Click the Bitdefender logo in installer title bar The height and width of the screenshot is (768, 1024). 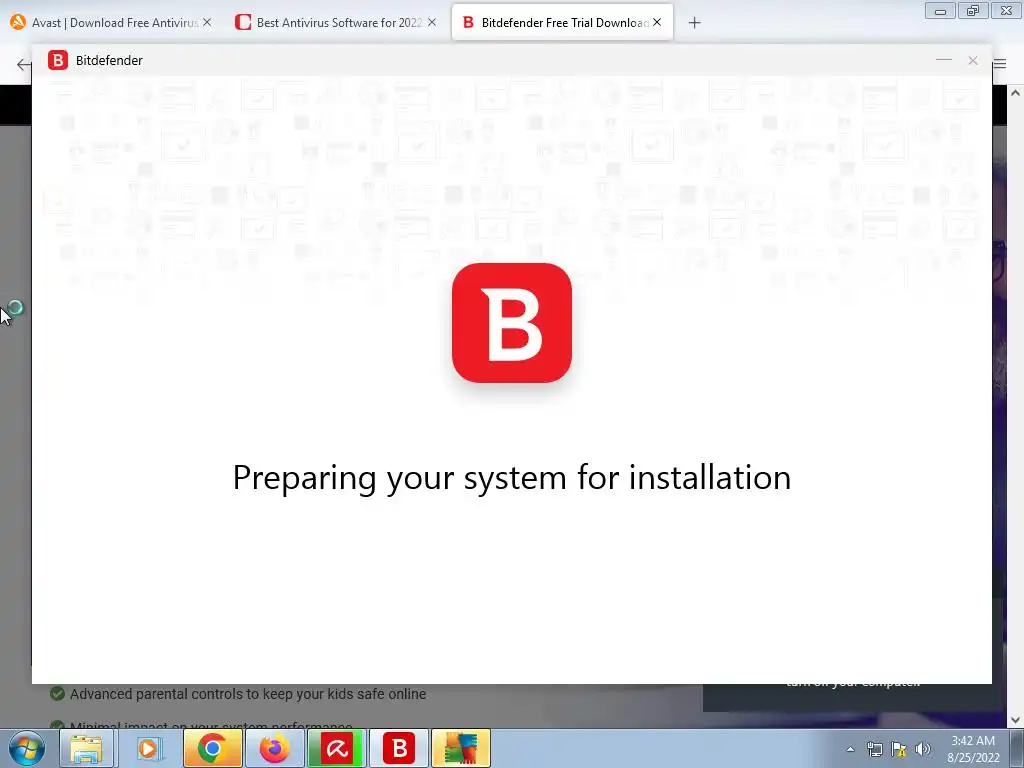pos(57,60)
